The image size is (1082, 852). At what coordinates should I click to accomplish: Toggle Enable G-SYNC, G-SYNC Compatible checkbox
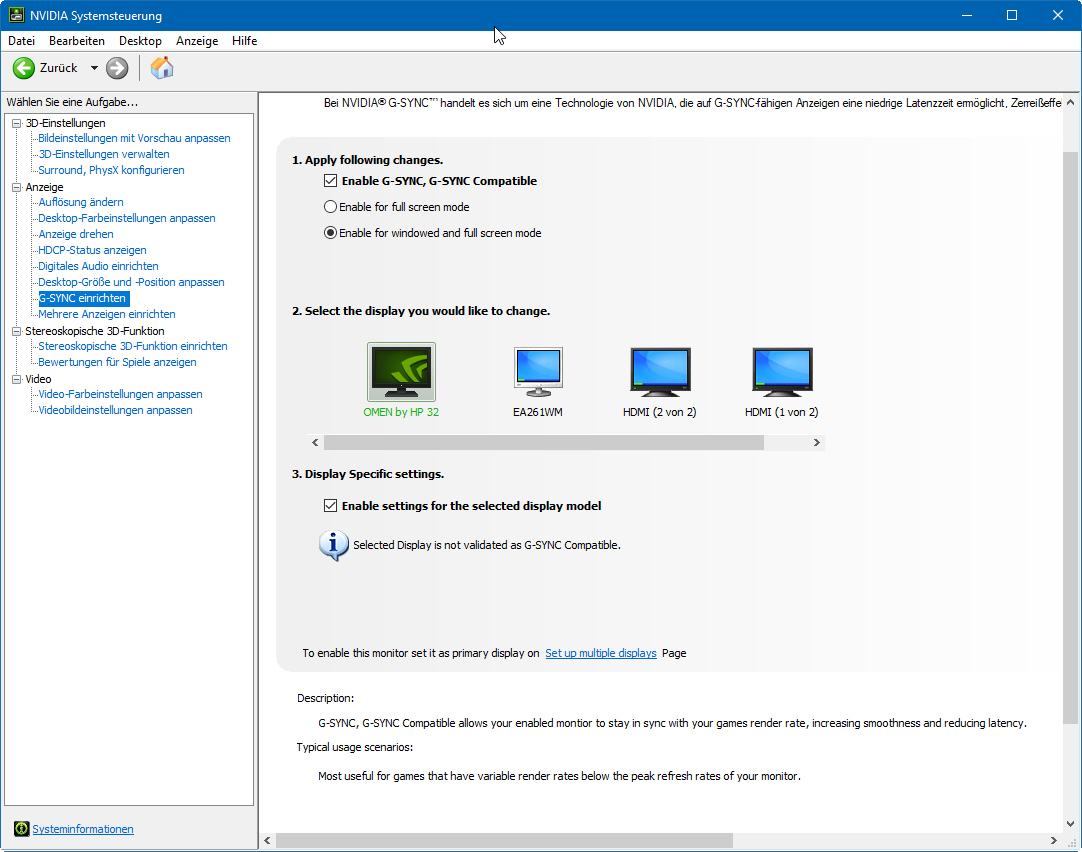coord(331,181)
